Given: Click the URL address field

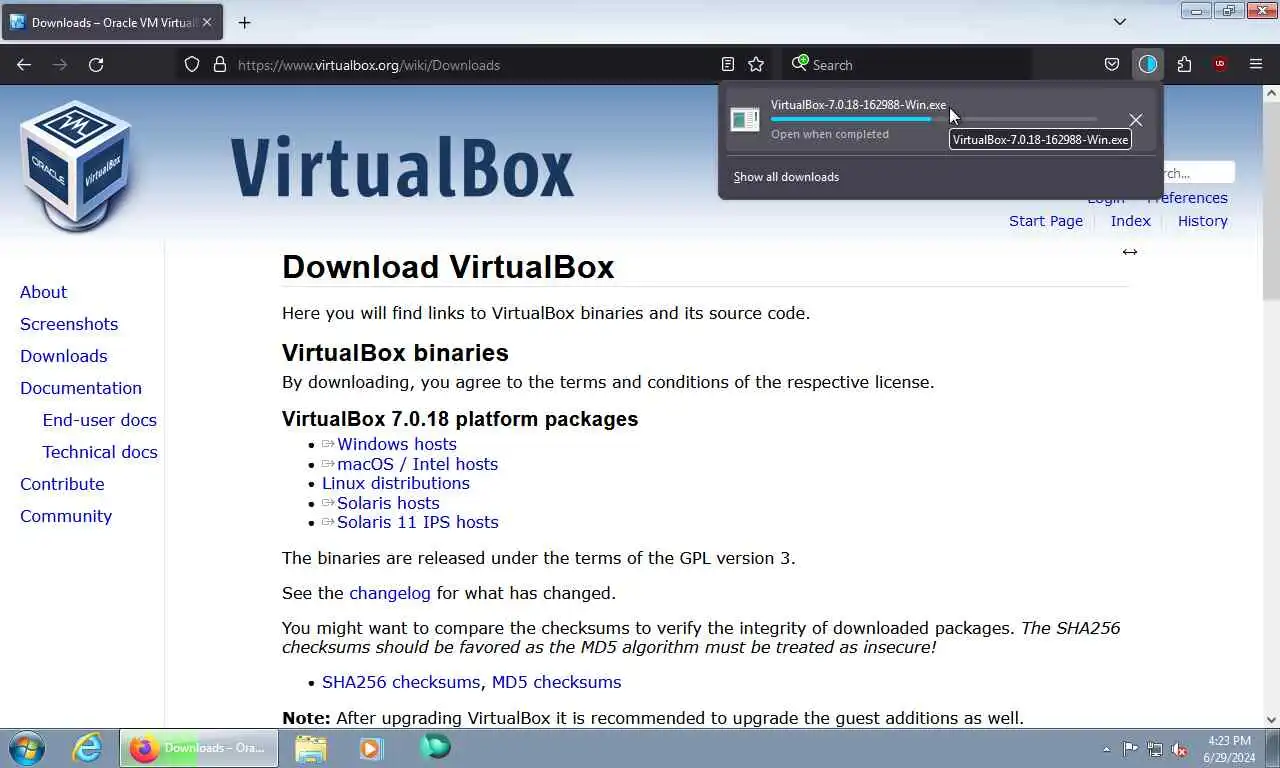Looking at the screenshot, I should click(475, 64).
